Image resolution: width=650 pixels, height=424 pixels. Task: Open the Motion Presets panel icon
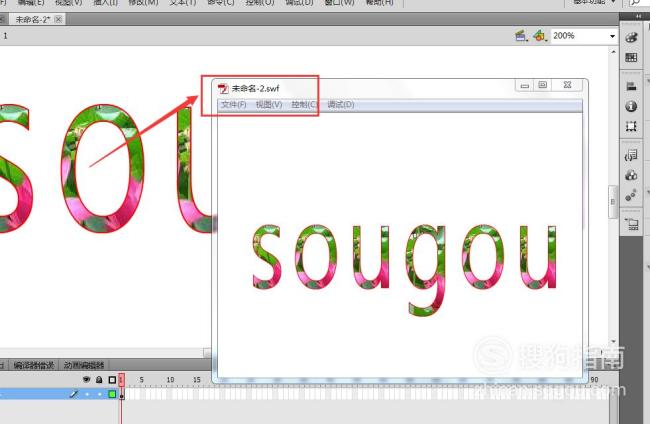pos(631,195)
